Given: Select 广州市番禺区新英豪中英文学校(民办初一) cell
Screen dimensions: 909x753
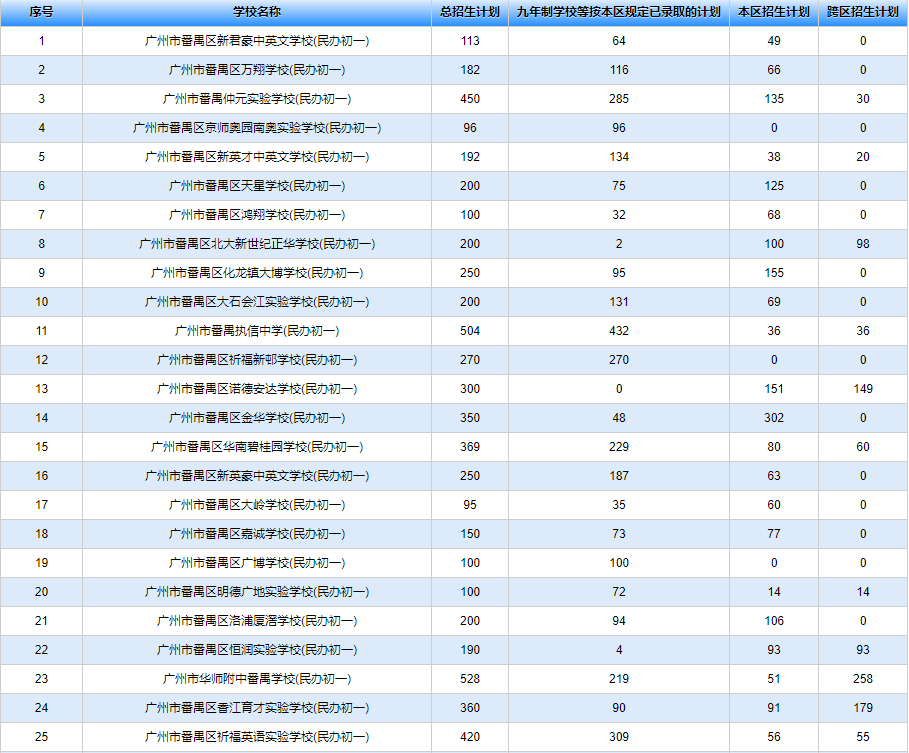Looking at the screenshot, I should point(257,476).
